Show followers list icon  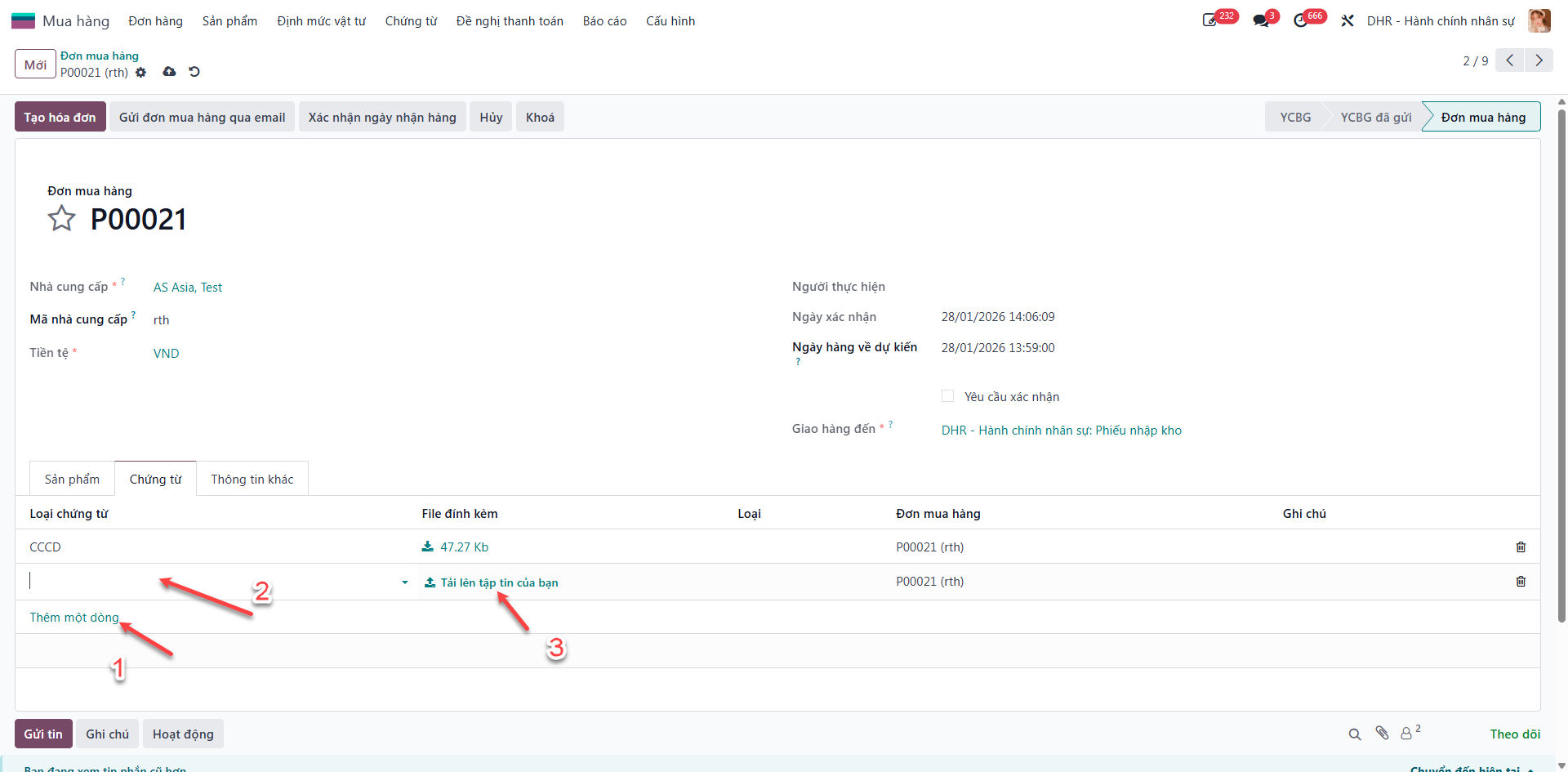coord(1410,732)
